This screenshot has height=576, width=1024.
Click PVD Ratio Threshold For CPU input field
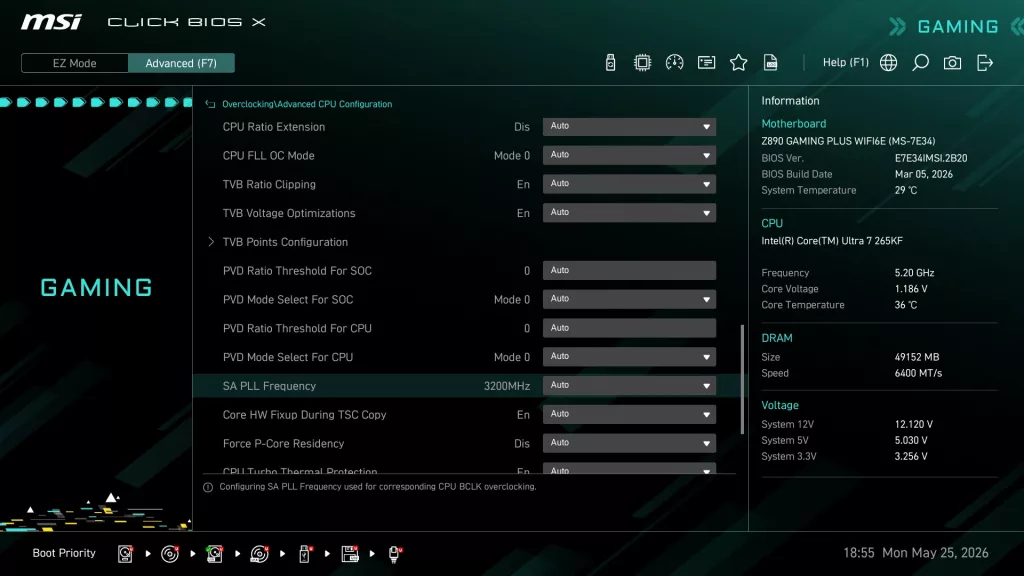(629, 328)
